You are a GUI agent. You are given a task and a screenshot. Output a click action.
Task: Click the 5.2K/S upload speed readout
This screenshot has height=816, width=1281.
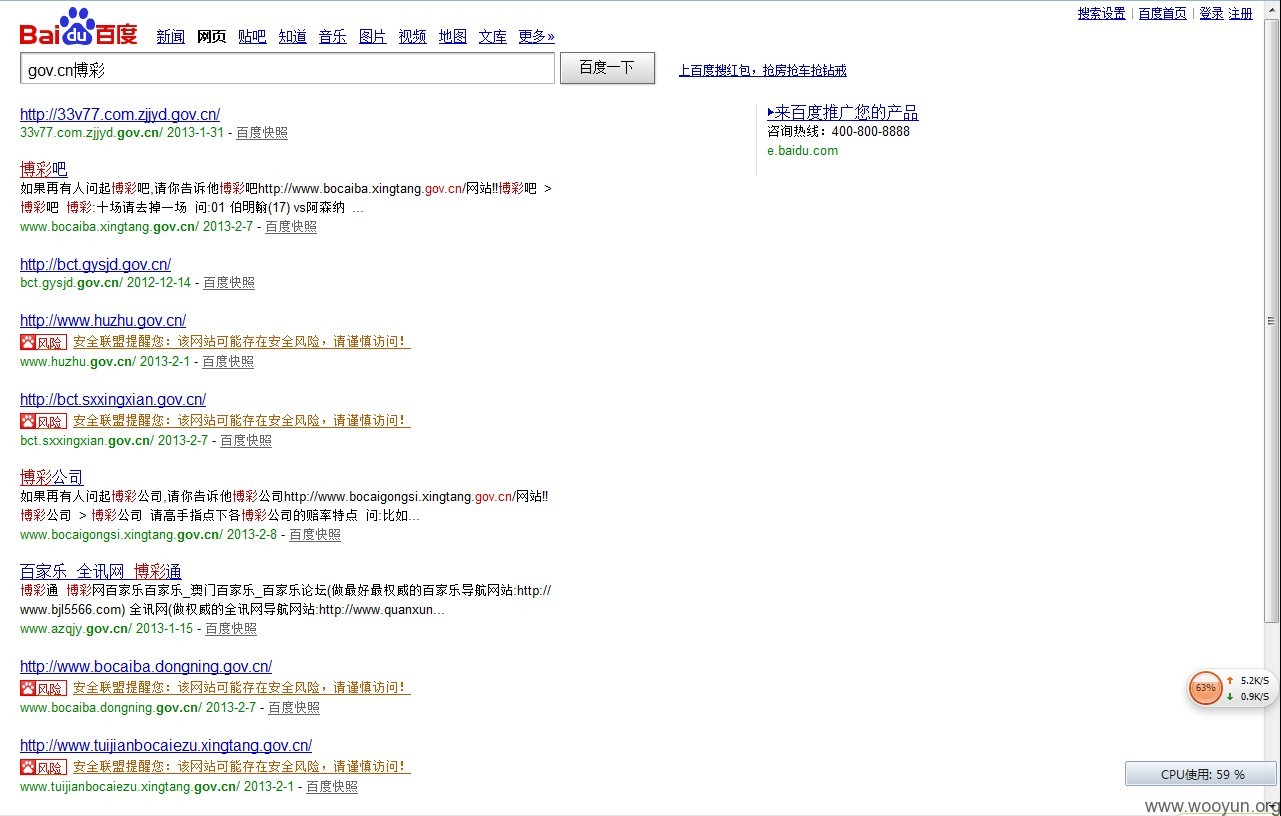1254,680
